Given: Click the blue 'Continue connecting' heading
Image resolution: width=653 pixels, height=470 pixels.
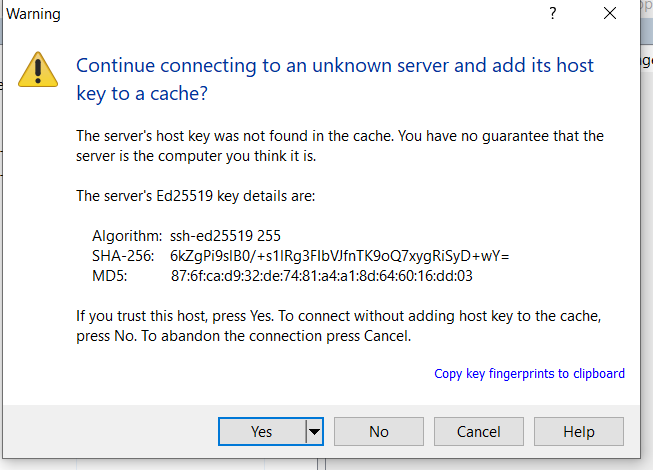Looking at the screenshot, I should 335,79.
